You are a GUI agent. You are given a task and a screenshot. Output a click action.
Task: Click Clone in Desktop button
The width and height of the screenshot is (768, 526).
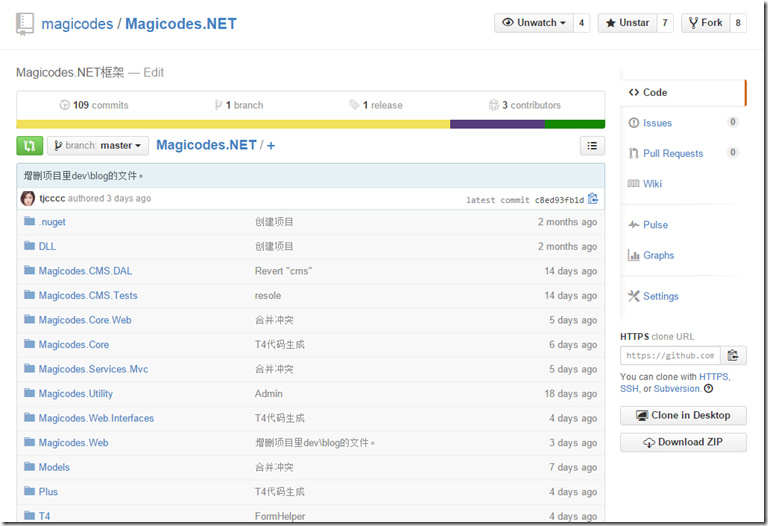point(683,415)
